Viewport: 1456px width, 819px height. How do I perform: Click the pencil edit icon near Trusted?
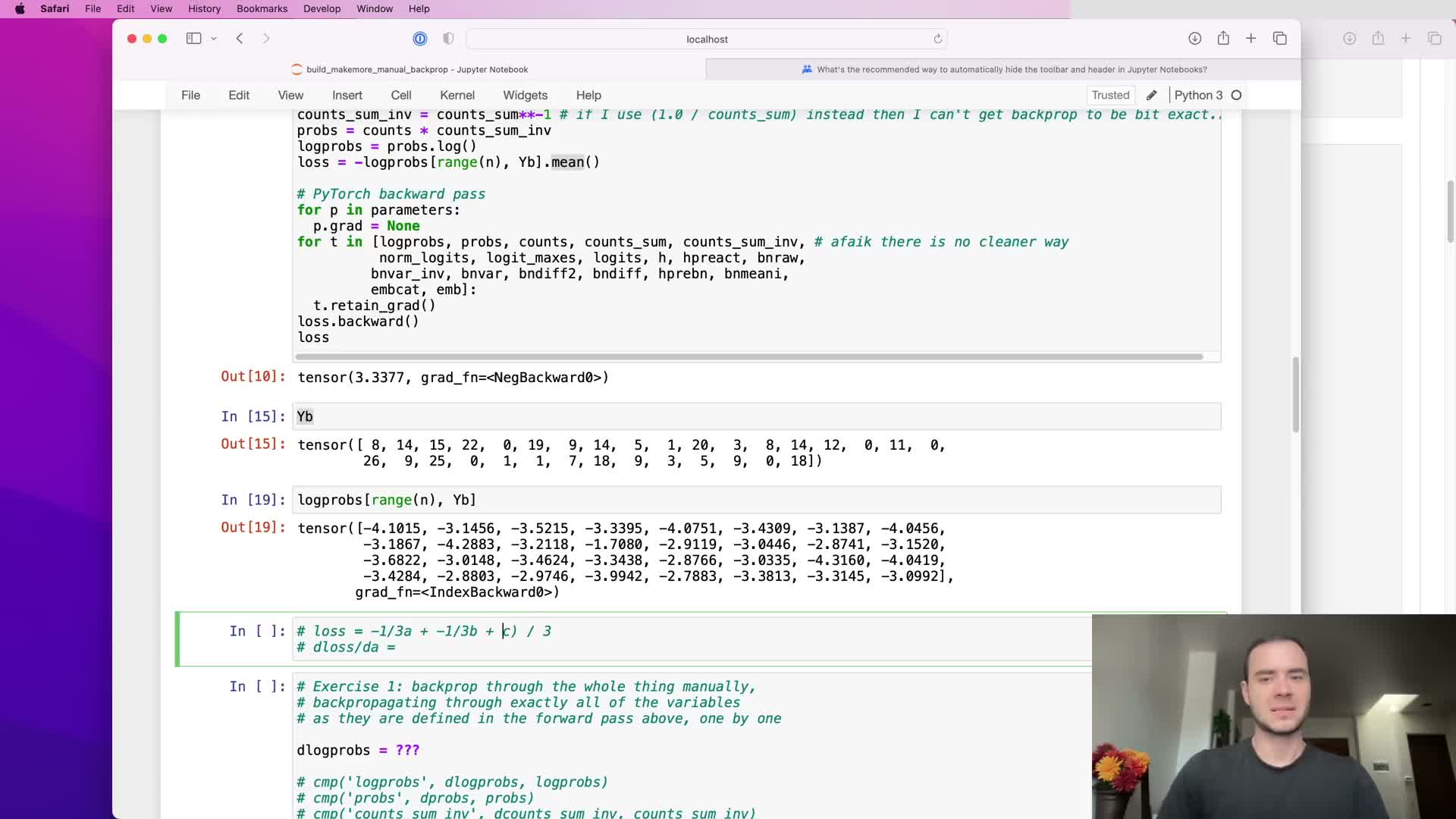1151,95
